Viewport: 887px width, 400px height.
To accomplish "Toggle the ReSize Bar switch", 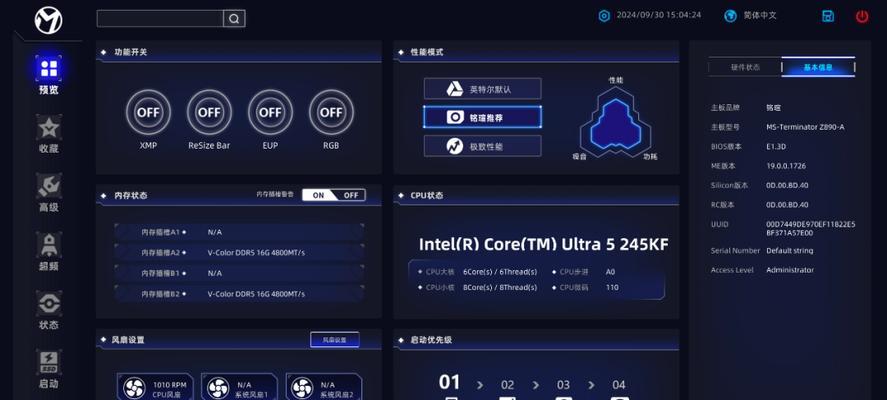I will [x=209, y=112].
